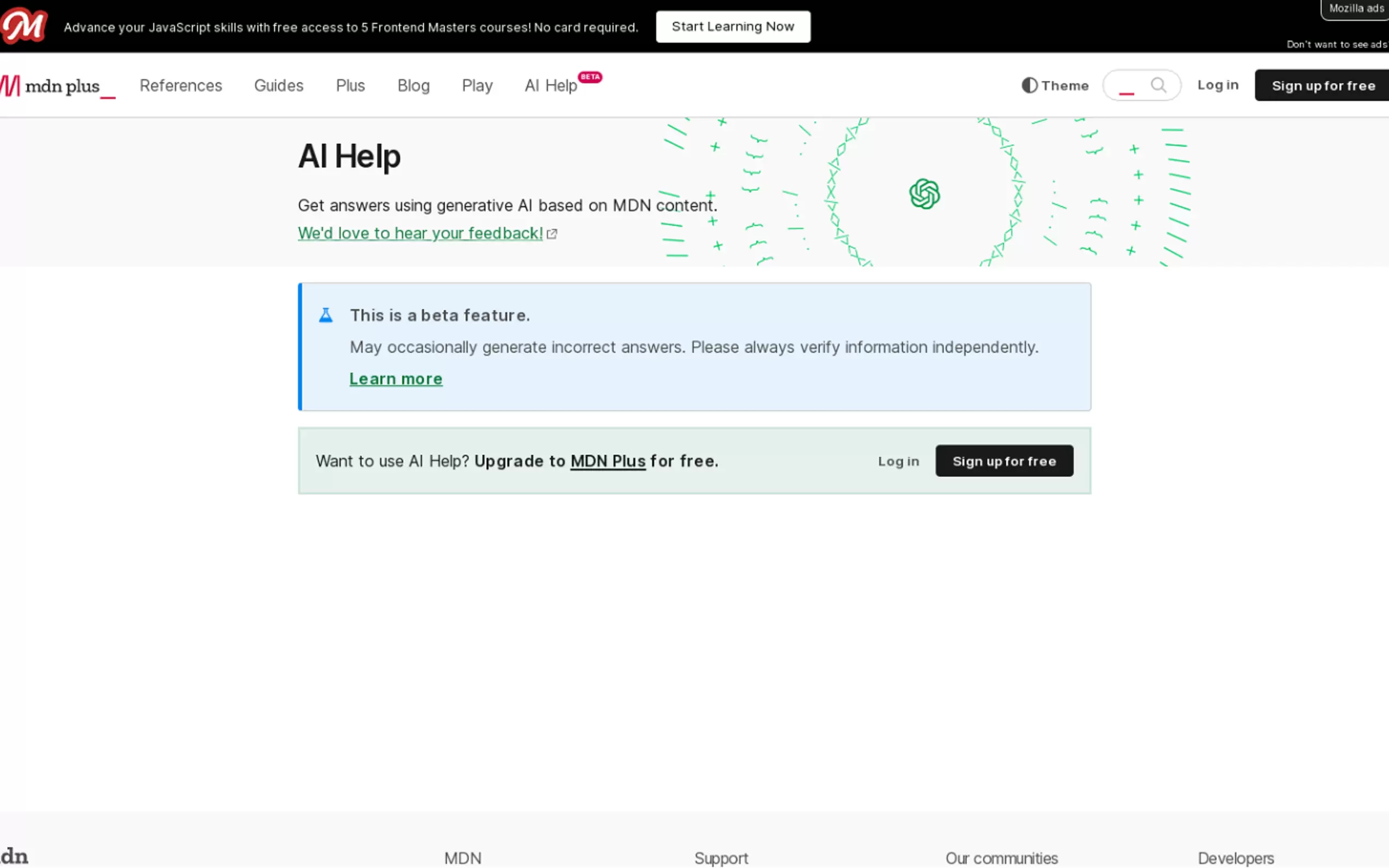Open the MDN Plus home logo
Screen dimensions: 1389x868
(x=57, y=86)
